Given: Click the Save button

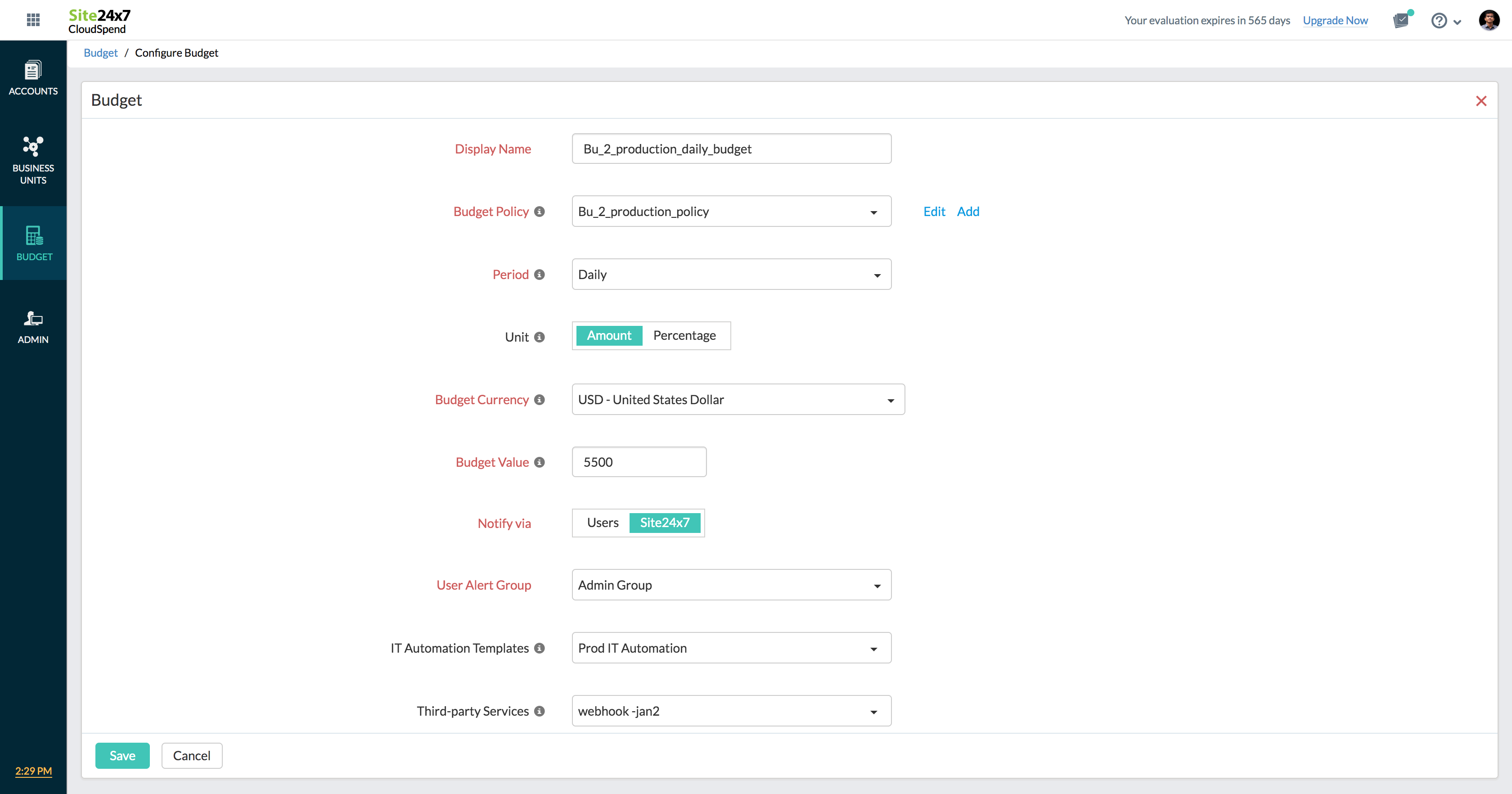Looking at the screenshot, I should click(x=122, y=756).
